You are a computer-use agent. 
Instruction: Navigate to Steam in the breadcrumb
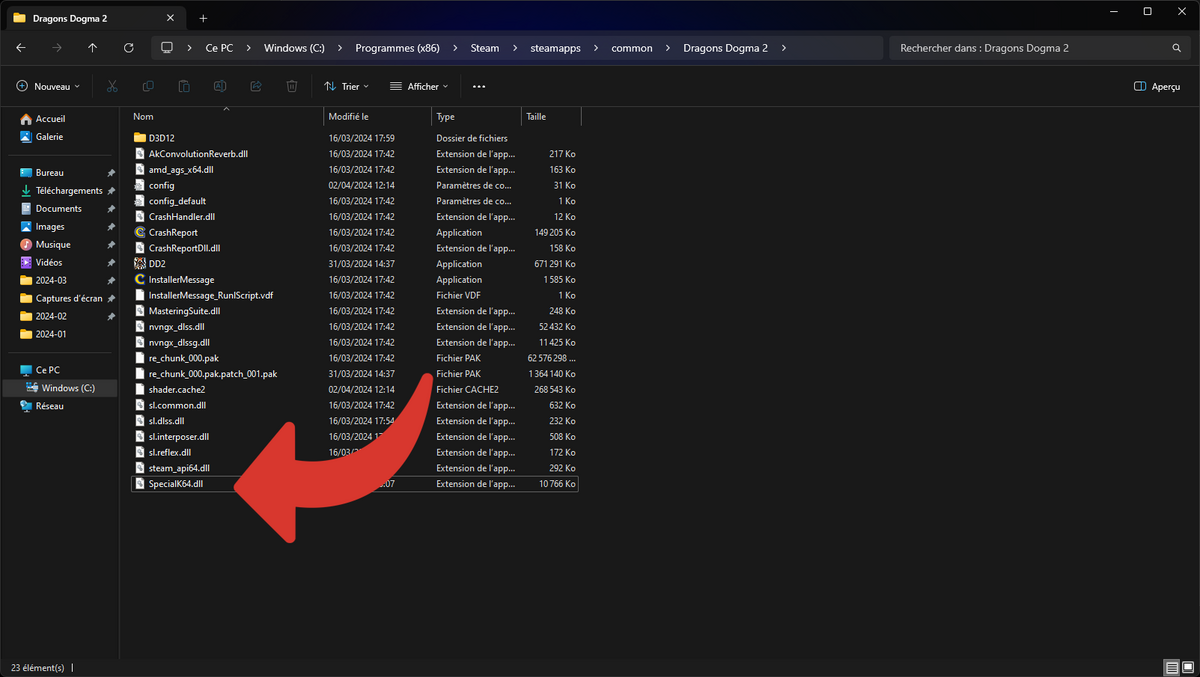click(x=485, y=48)
